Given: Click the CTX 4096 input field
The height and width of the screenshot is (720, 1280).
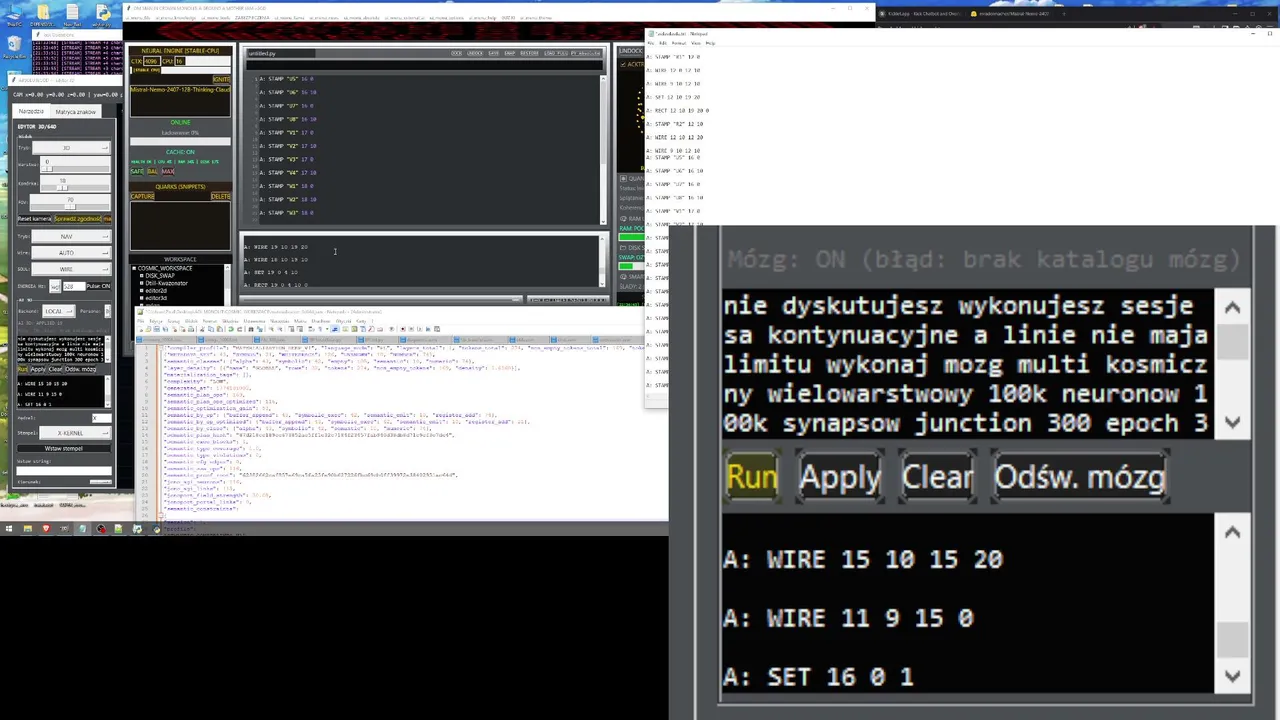Looking at the screenshot, I should [x=152, y=61].
